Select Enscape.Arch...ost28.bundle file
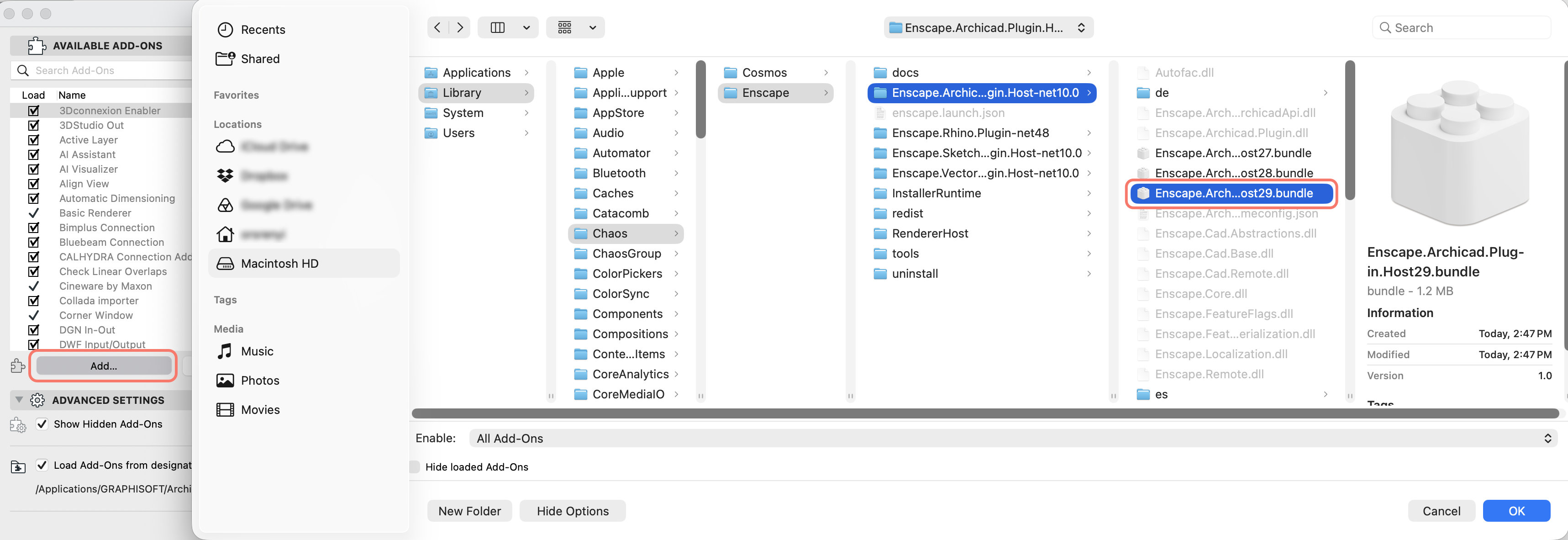 (1232, 173)
